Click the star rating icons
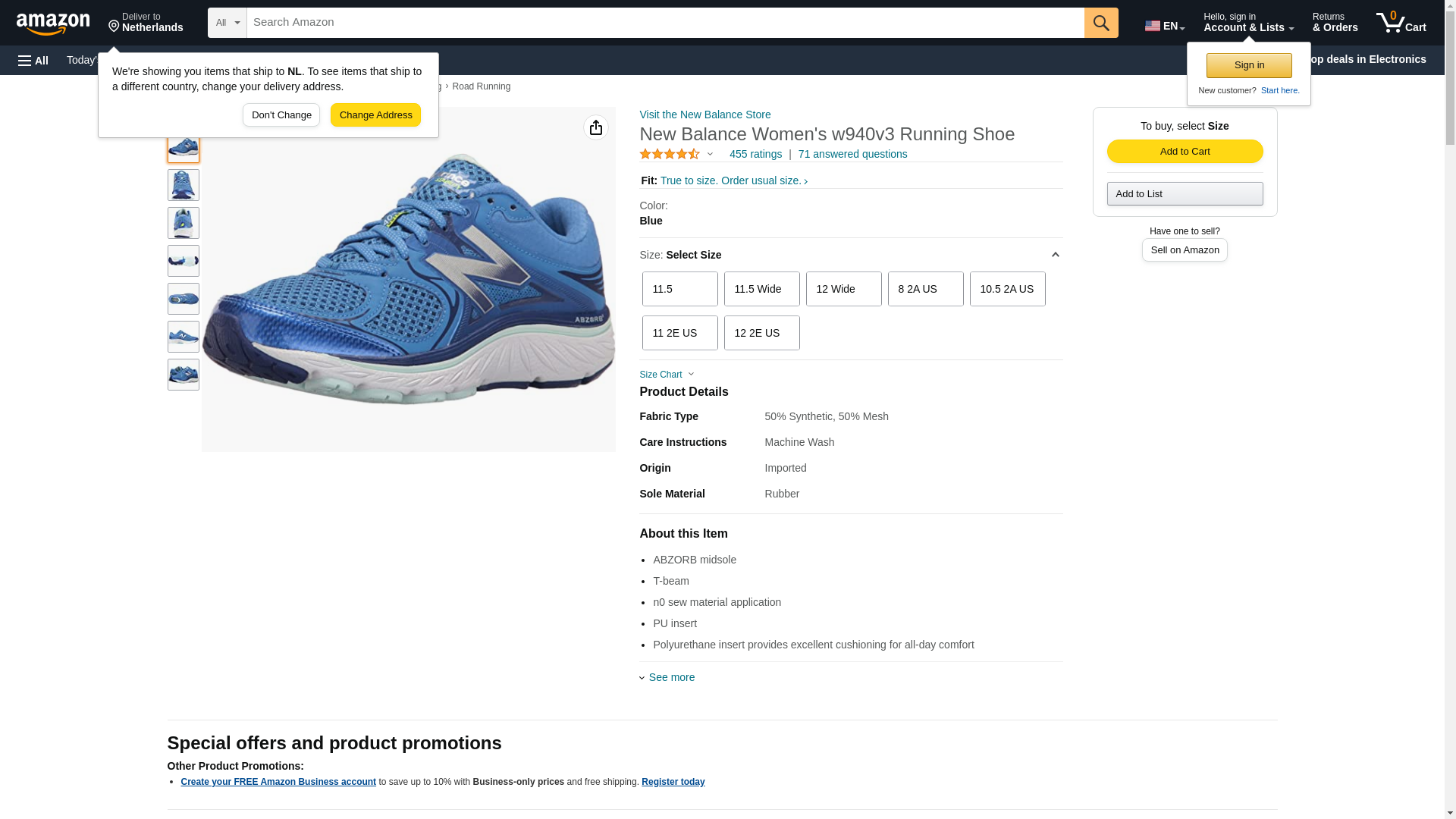This screenshot has height=819, width=1456. pos(670,154)
